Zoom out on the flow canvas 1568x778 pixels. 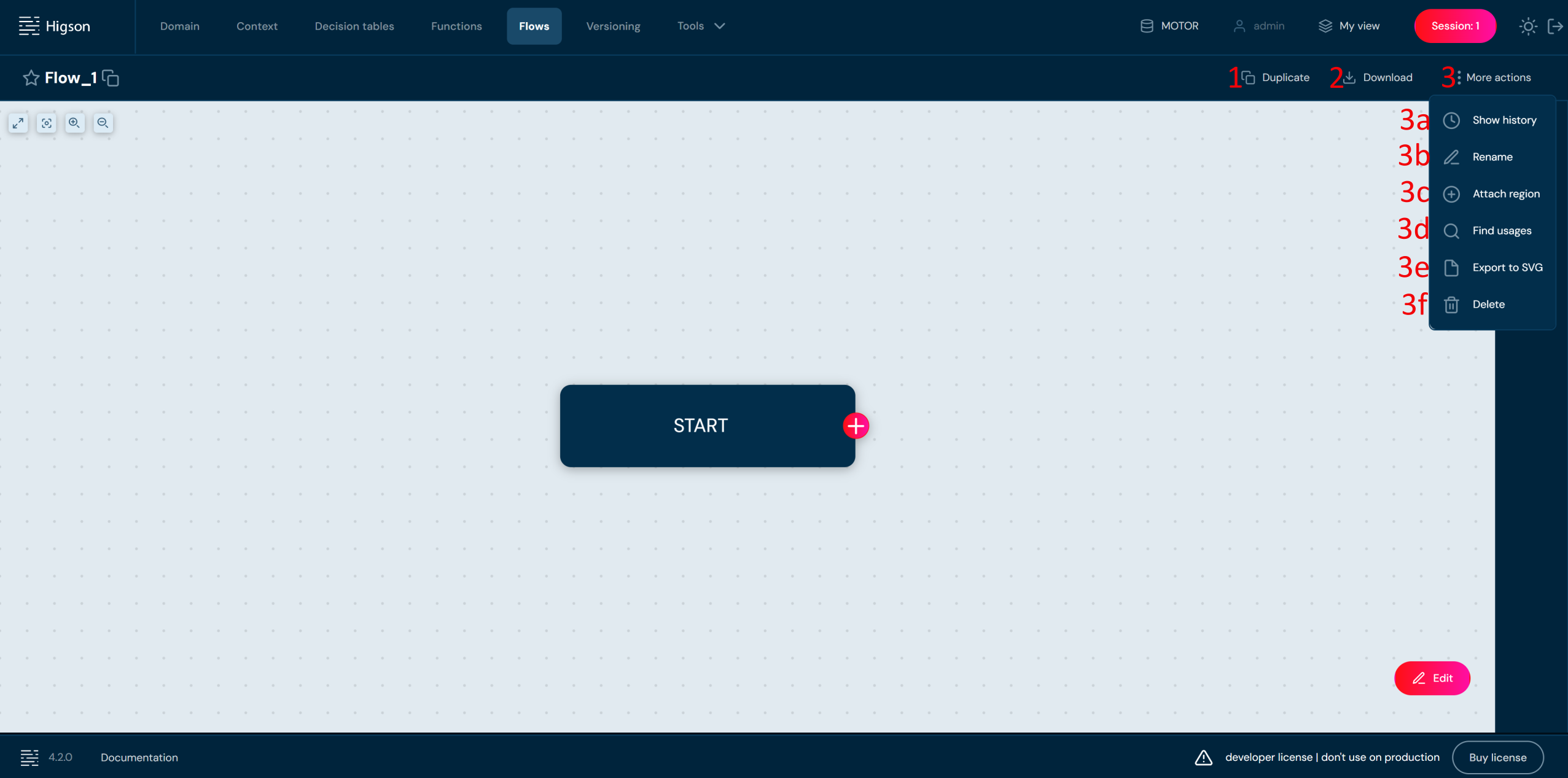(103, 123)
